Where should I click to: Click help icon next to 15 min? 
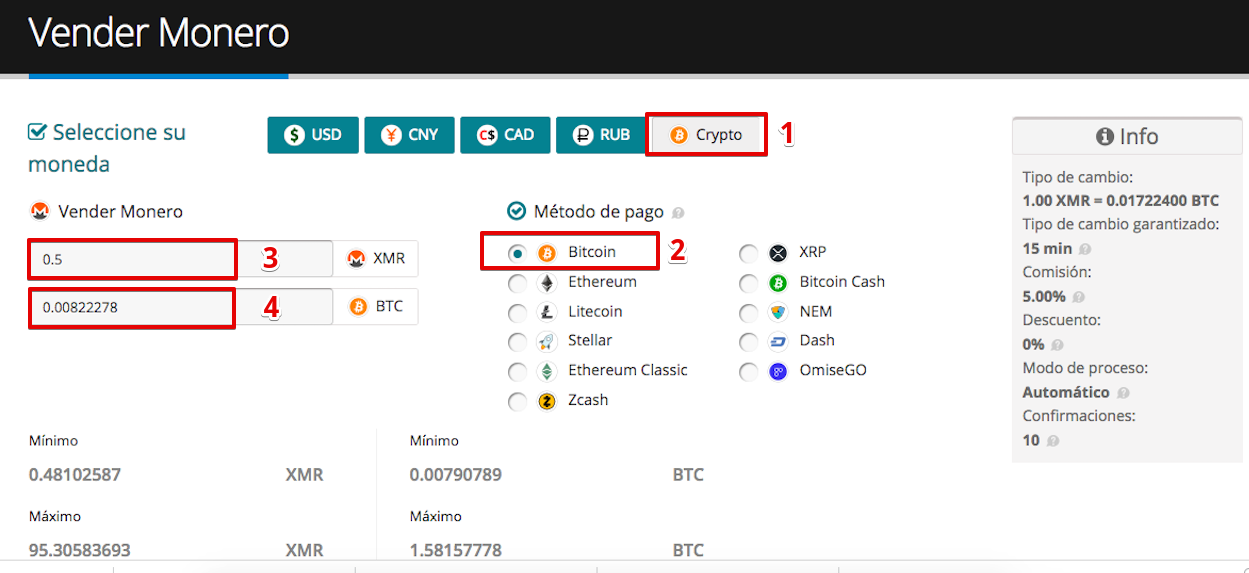tap(1085, 249)
